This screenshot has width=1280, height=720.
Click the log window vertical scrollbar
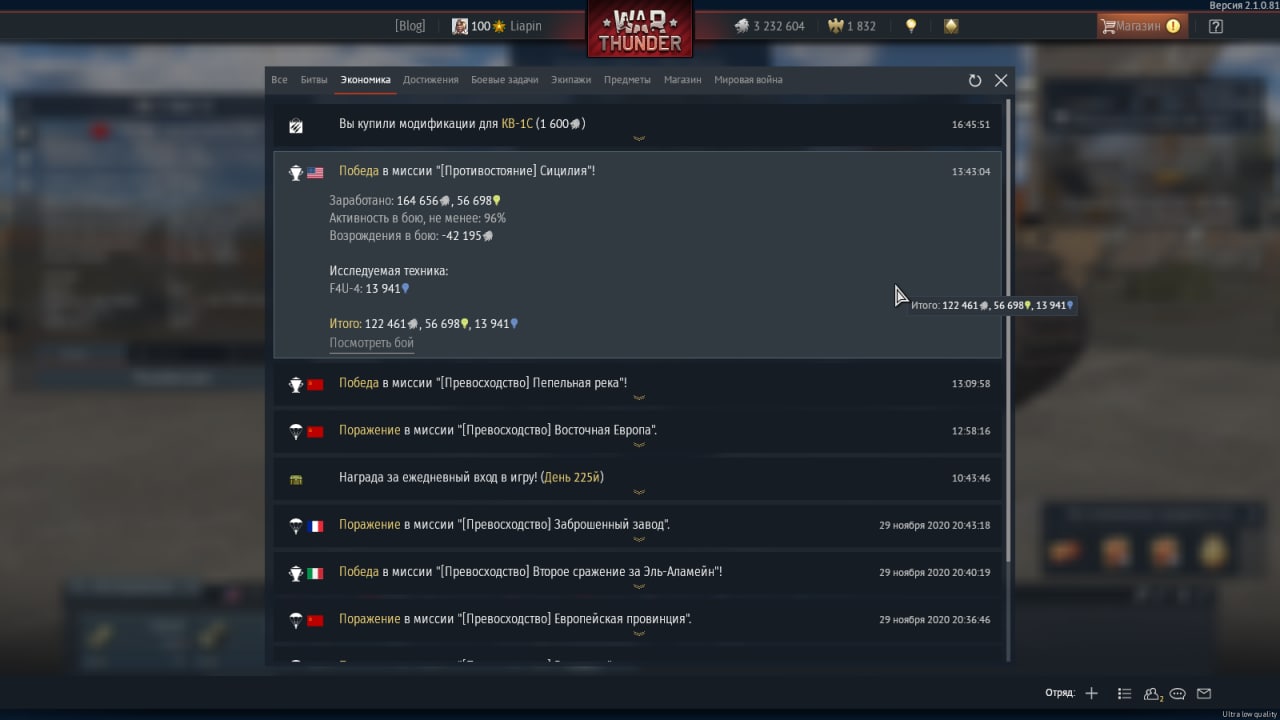tap(1008, 330)
